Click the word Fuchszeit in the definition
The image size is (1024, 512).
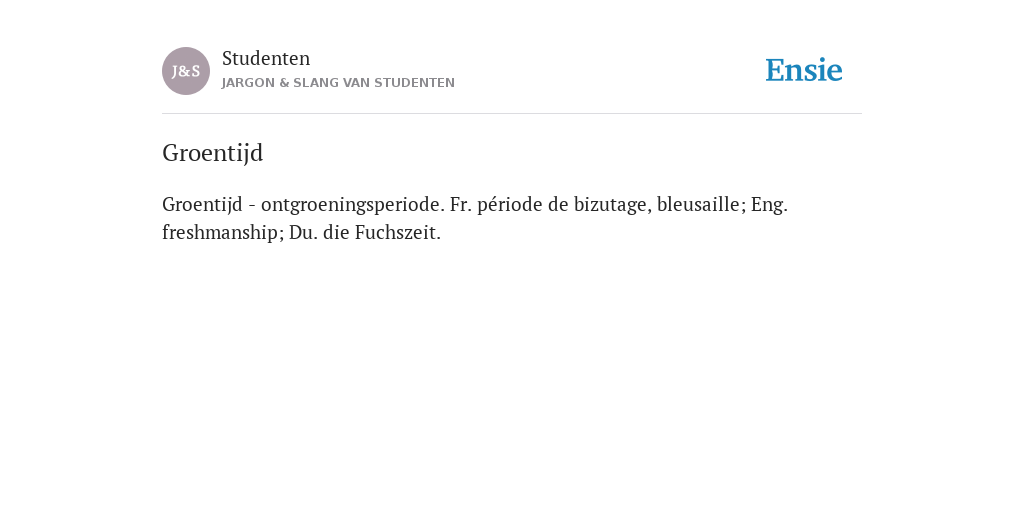[398, 232]
